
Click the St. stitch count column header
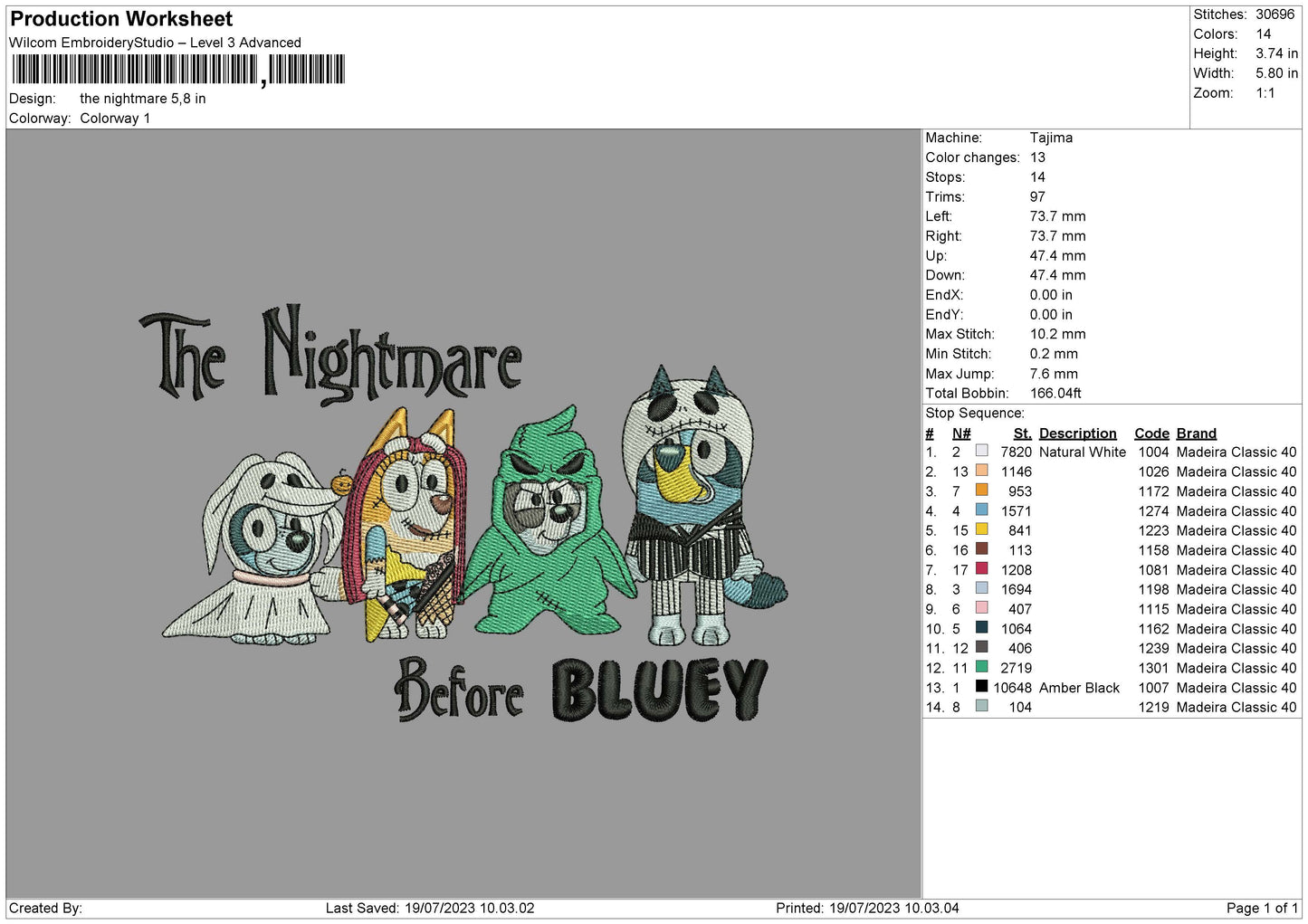pos(1022,433)
